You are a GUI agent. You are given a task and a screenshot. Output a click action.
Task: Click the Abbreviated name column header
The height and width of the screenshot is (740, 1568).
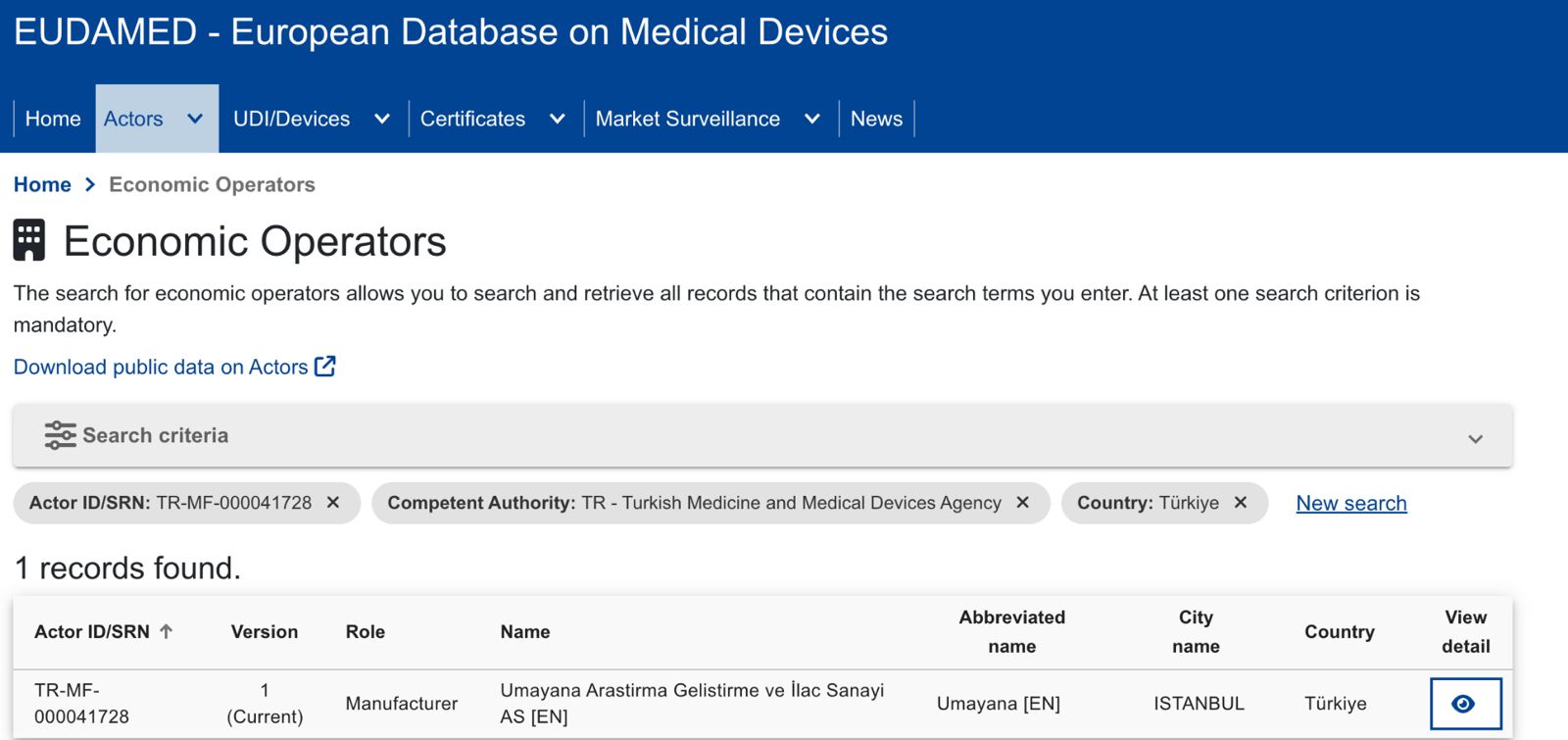(1012, 632)
